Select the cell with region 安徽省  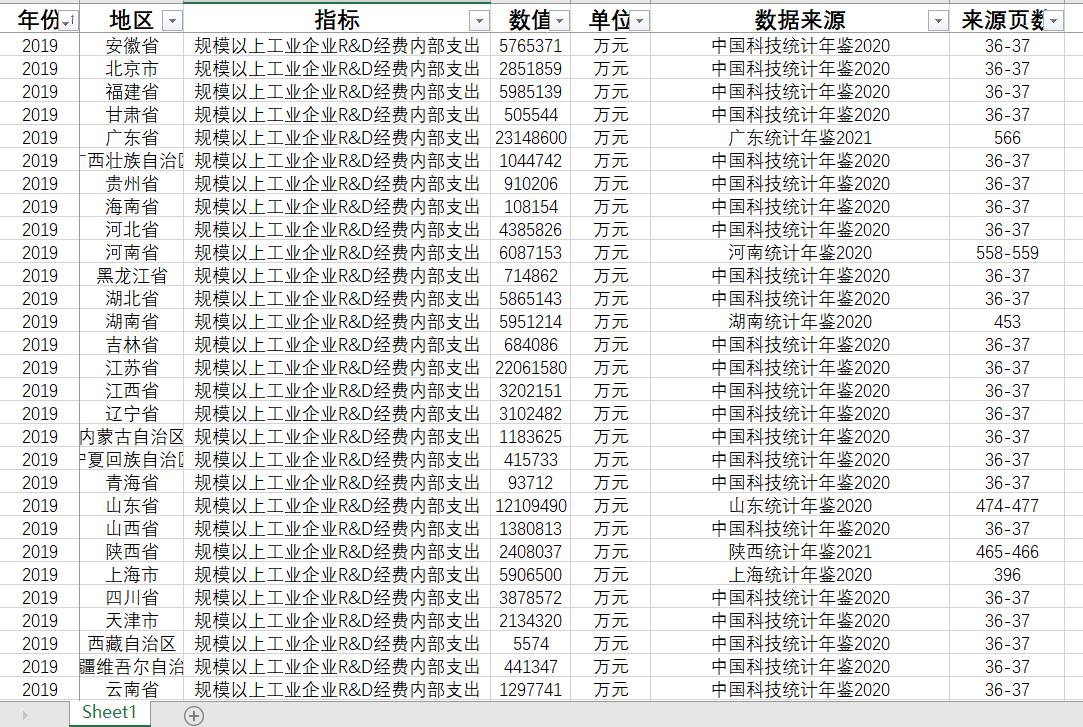tap(132, 46)
